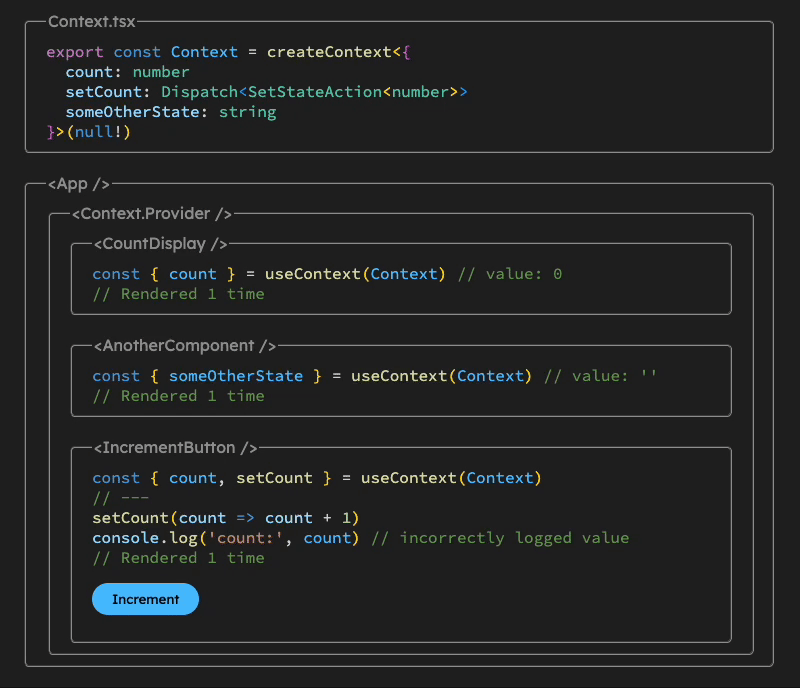Click the 'export const Context = createContext<{' line
The image size is (800, 688).
228,52
